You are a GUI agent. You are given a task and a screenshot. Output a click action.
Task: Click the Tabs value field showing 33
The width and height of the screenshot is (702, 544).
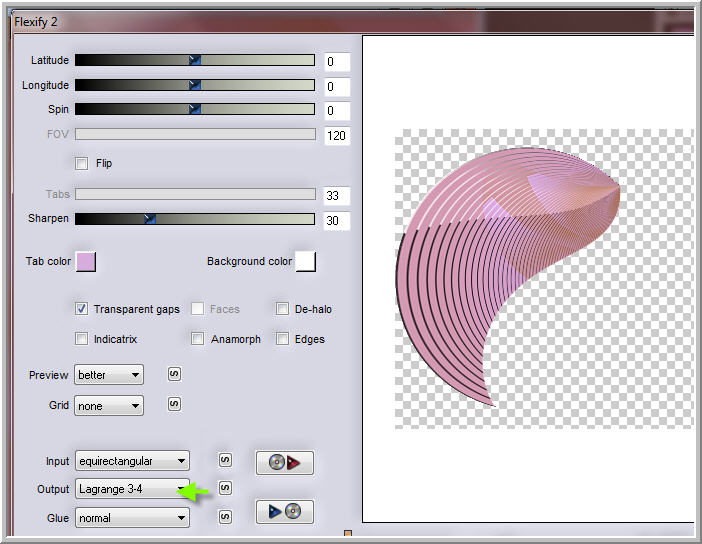point(337,196)
